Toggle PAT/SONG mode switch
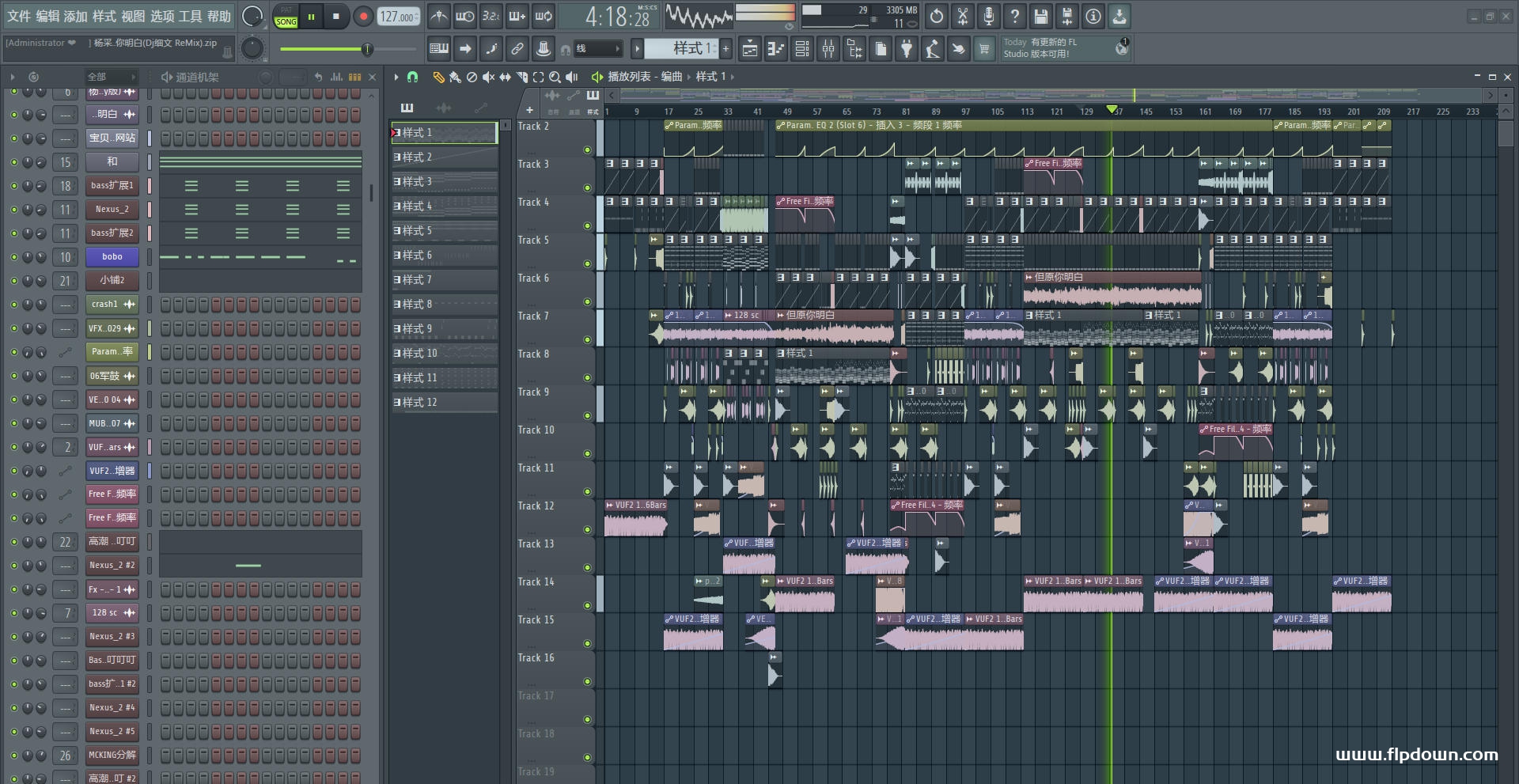Image resolution: width=1519 pixels, height=784 pixels. click(286, 17)
